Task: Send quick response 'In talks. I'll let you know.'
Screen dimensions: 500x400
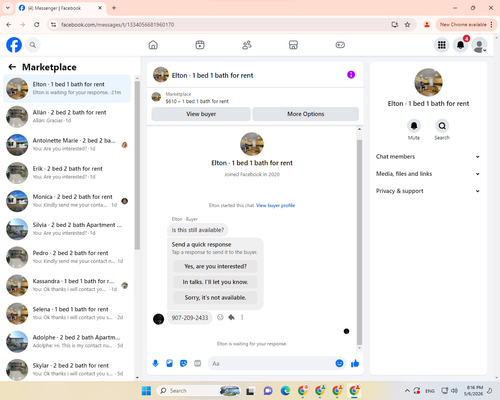Action: [215, 282]
